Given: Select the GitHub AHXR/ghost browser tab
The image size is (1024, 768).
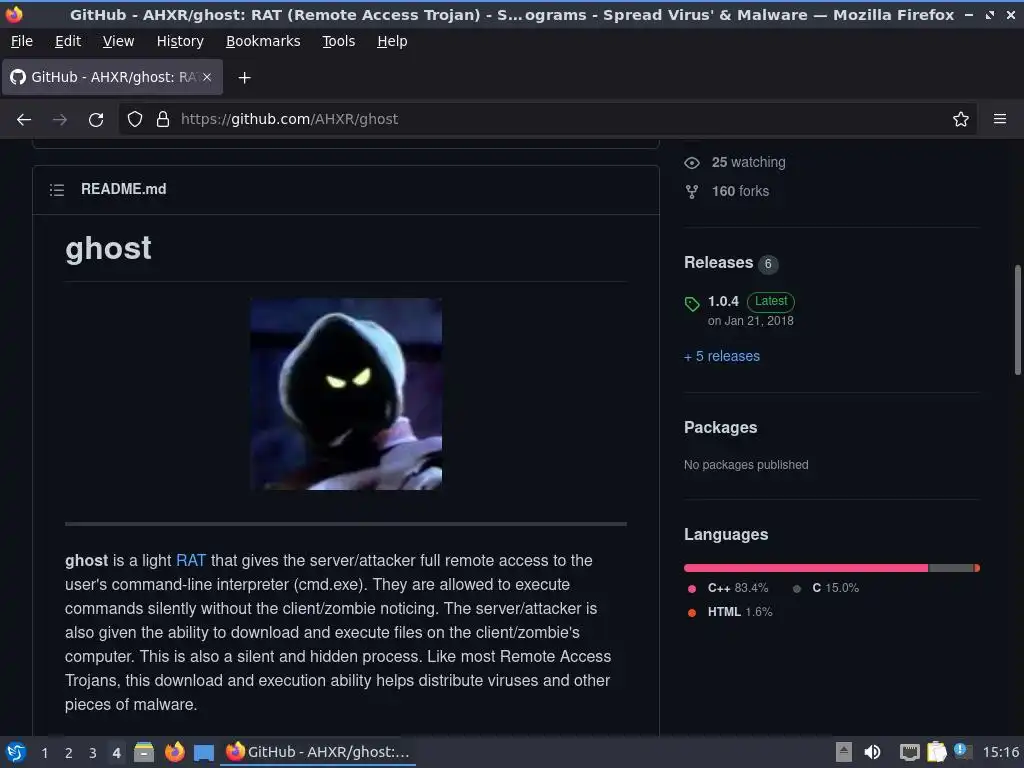Looking at the screenshot, I should pos(112,77).
